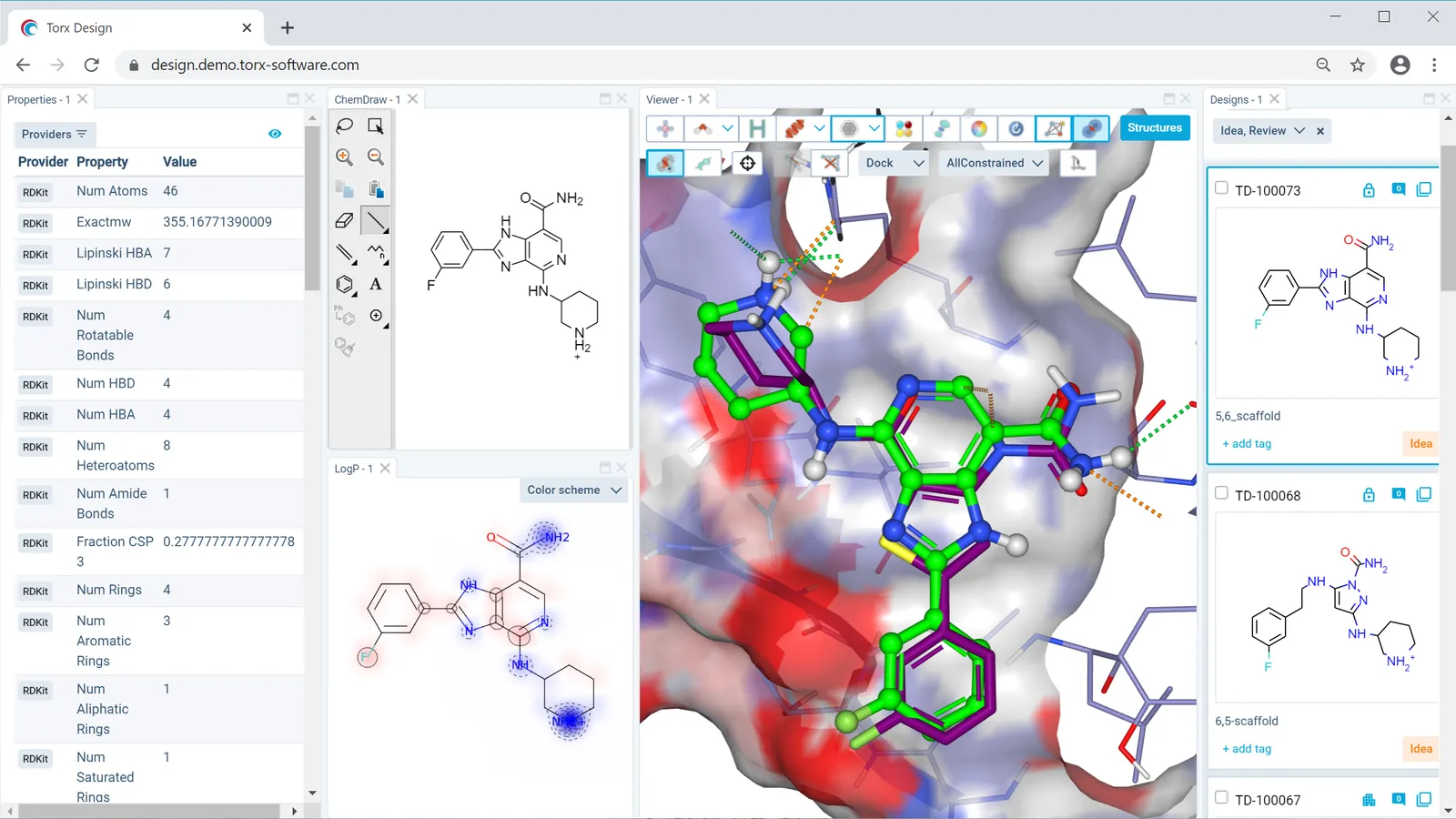Open the Idea, Review filter dropdown
Image resolution: width=1456 pixels, height=819 pixels.
(x=1262, y=131)
